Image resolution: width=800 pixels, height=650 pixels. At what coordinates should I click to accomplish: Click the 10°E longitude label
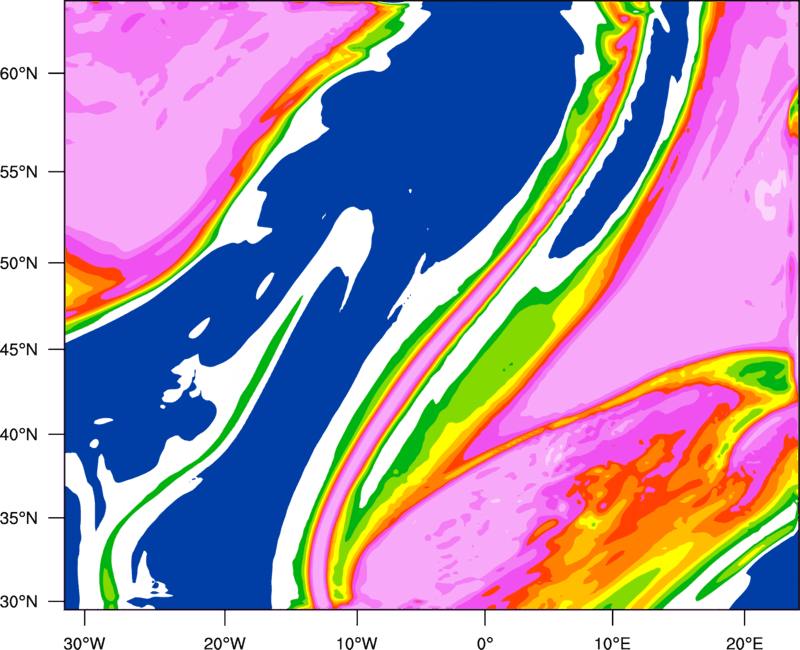[x=612, y=643]
